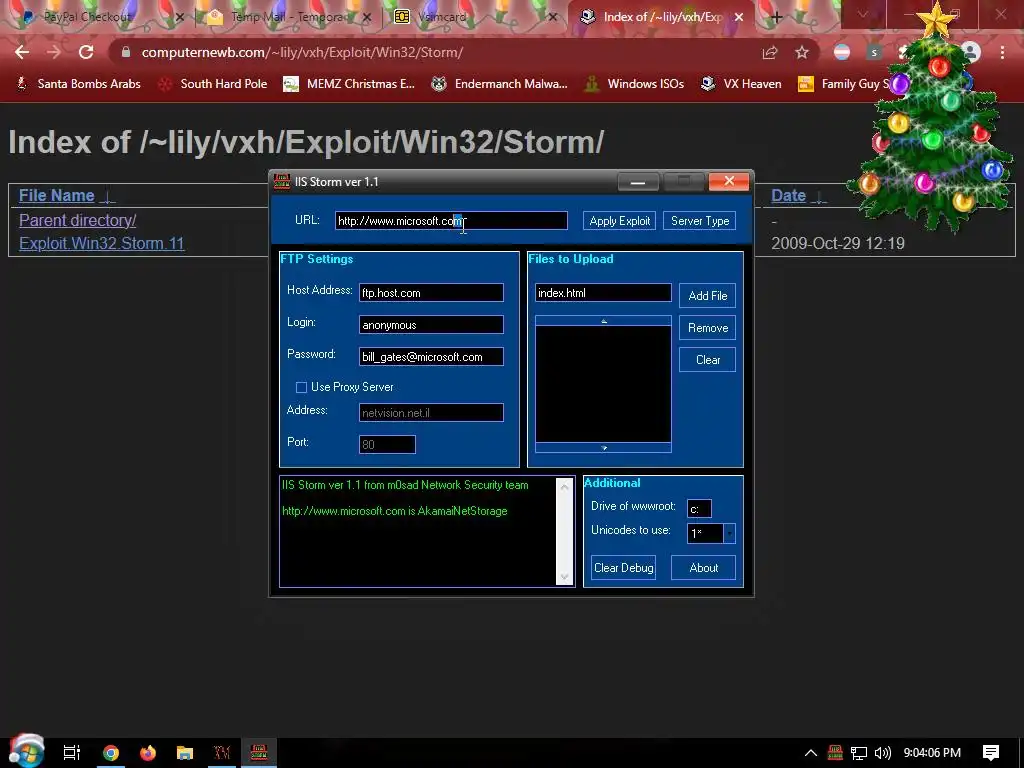
Task: Click IIS Storm taskbar icon
Action: (x=259, y=753)
